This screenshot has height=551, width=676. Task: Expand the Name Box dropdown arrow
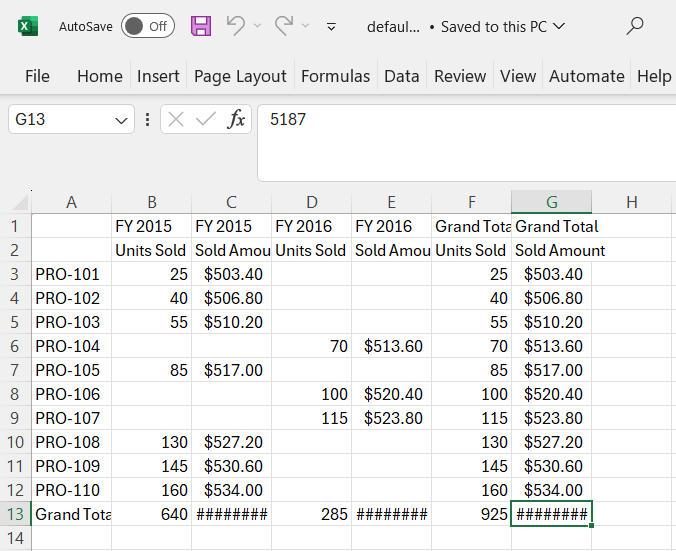click(x=122, y=120)
